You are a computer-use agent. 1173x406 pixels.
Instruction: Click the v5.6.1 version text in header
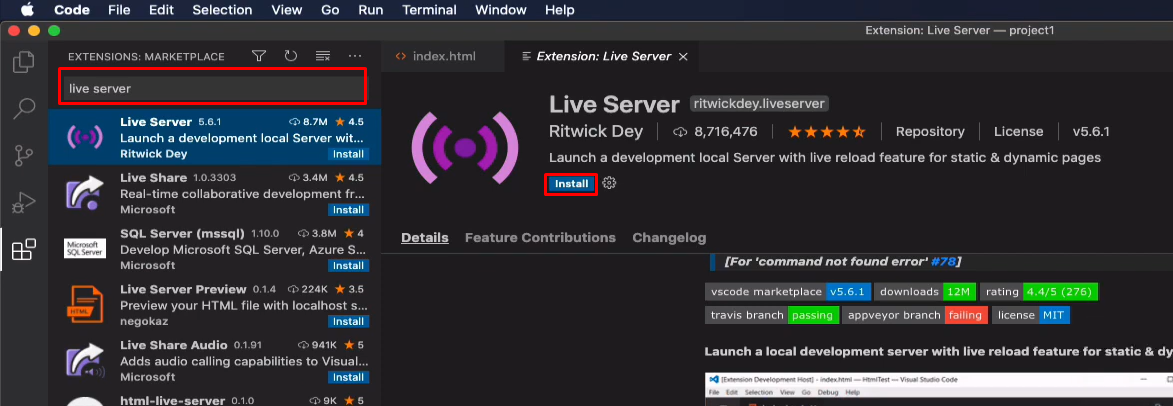pos(1091,132)
